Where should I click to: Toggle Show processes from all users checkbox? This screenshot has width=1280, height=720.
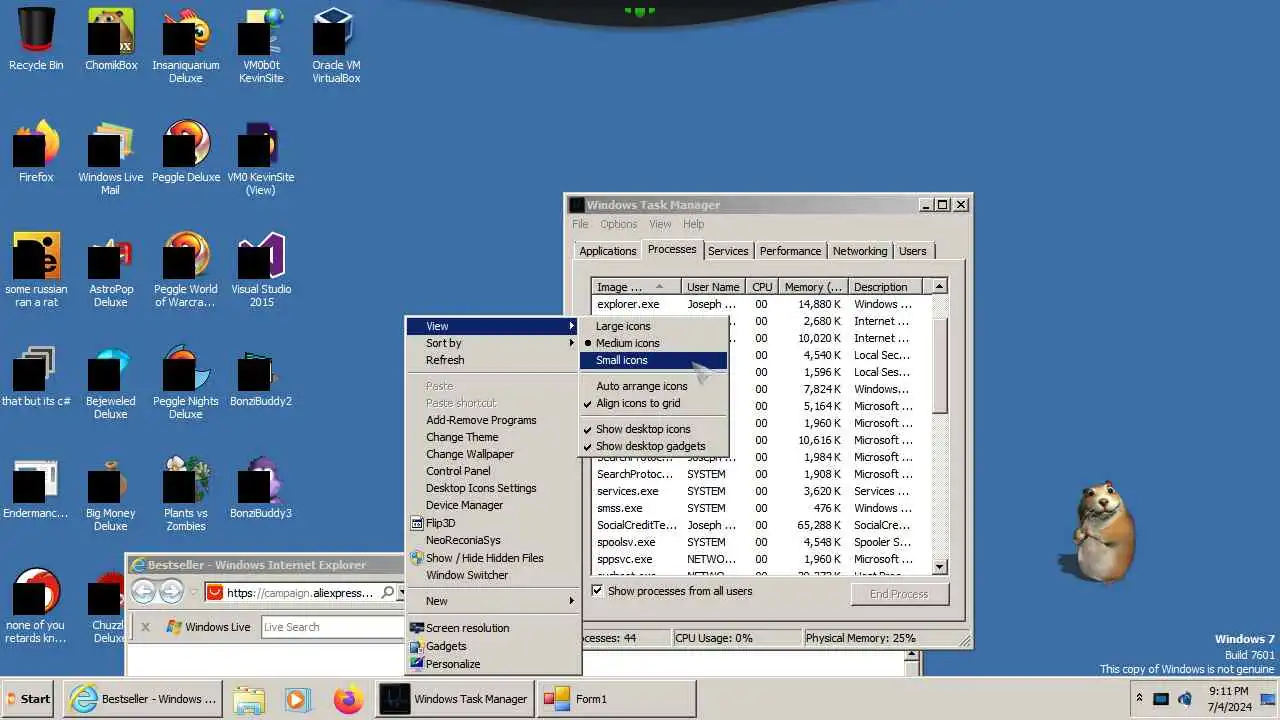coord(597,591)
